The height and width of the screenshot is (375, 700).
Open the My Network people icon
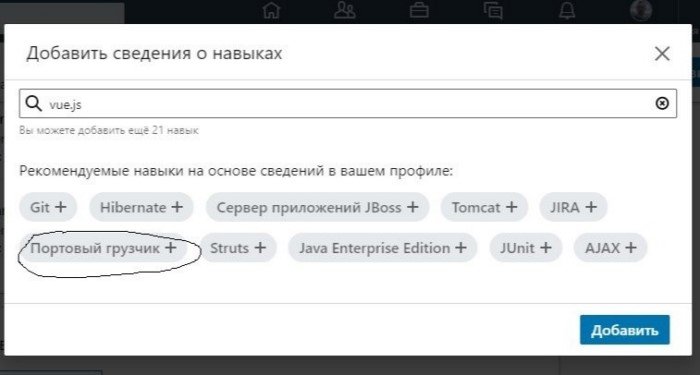coord(345,10)
